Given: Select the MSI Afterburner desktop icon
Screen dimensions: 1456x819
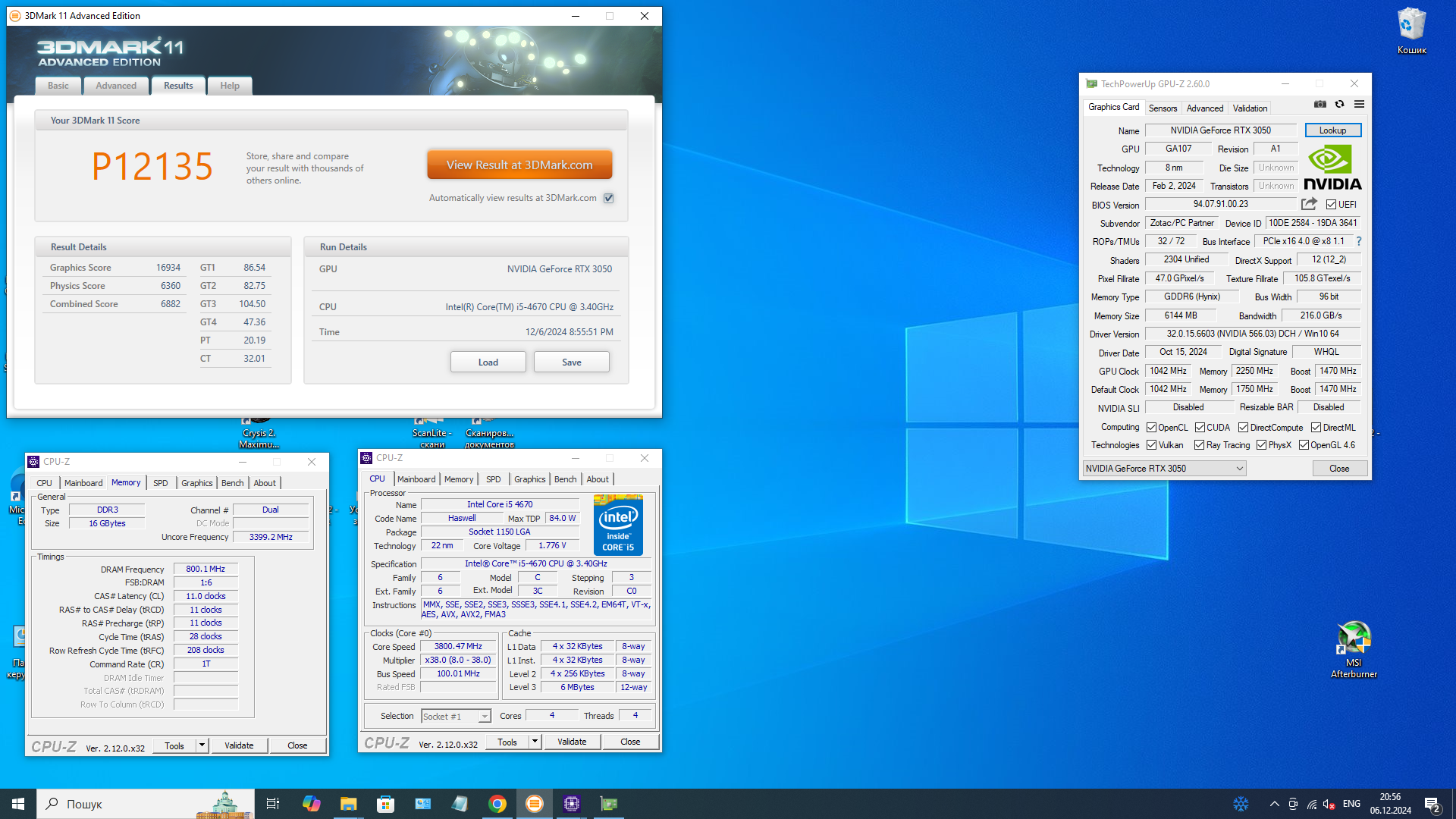Looking at the screenshot, I should pos(1354,650).
